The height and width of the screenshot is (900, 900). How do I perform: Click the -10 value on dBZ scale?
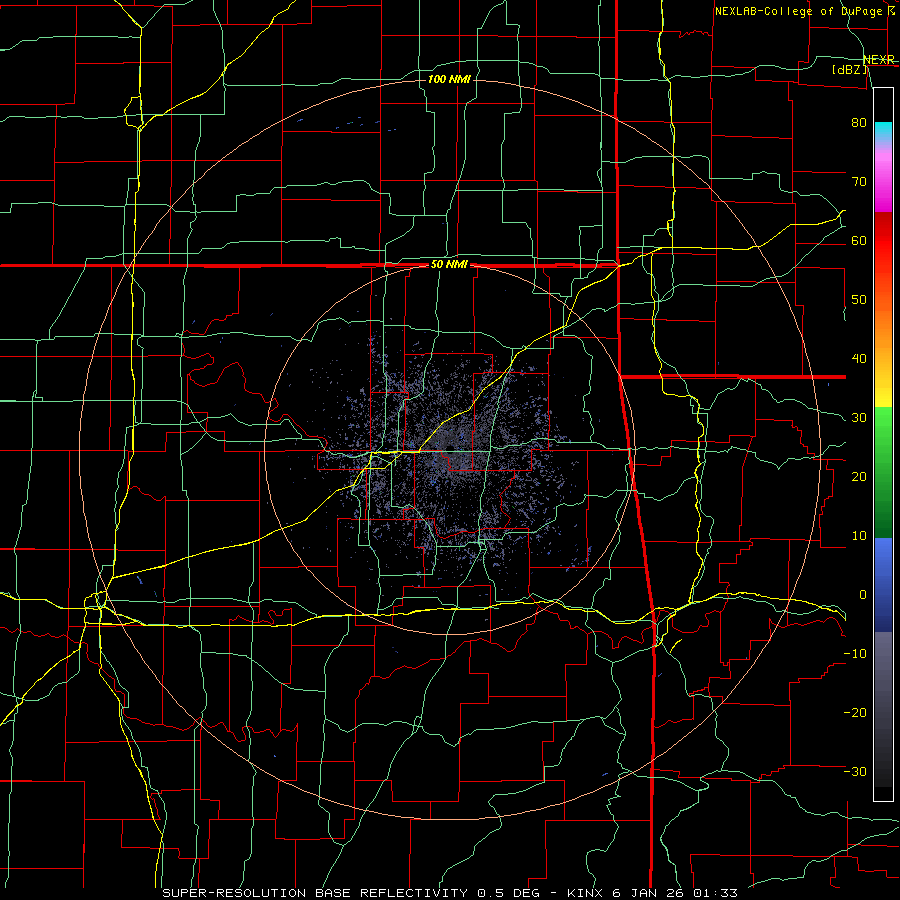(855, 654)
